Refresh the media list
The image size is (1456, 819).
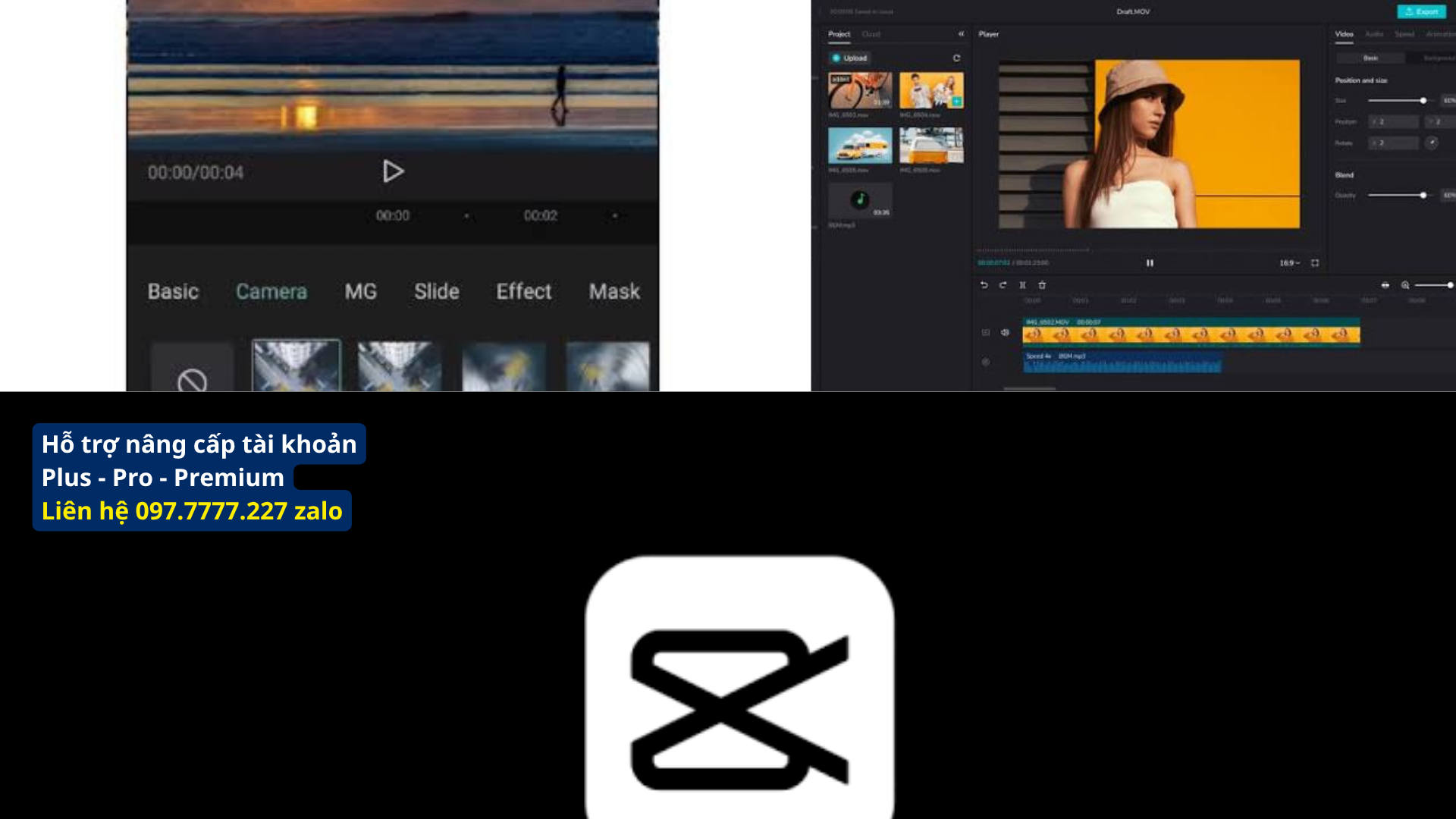pos(956,58)
